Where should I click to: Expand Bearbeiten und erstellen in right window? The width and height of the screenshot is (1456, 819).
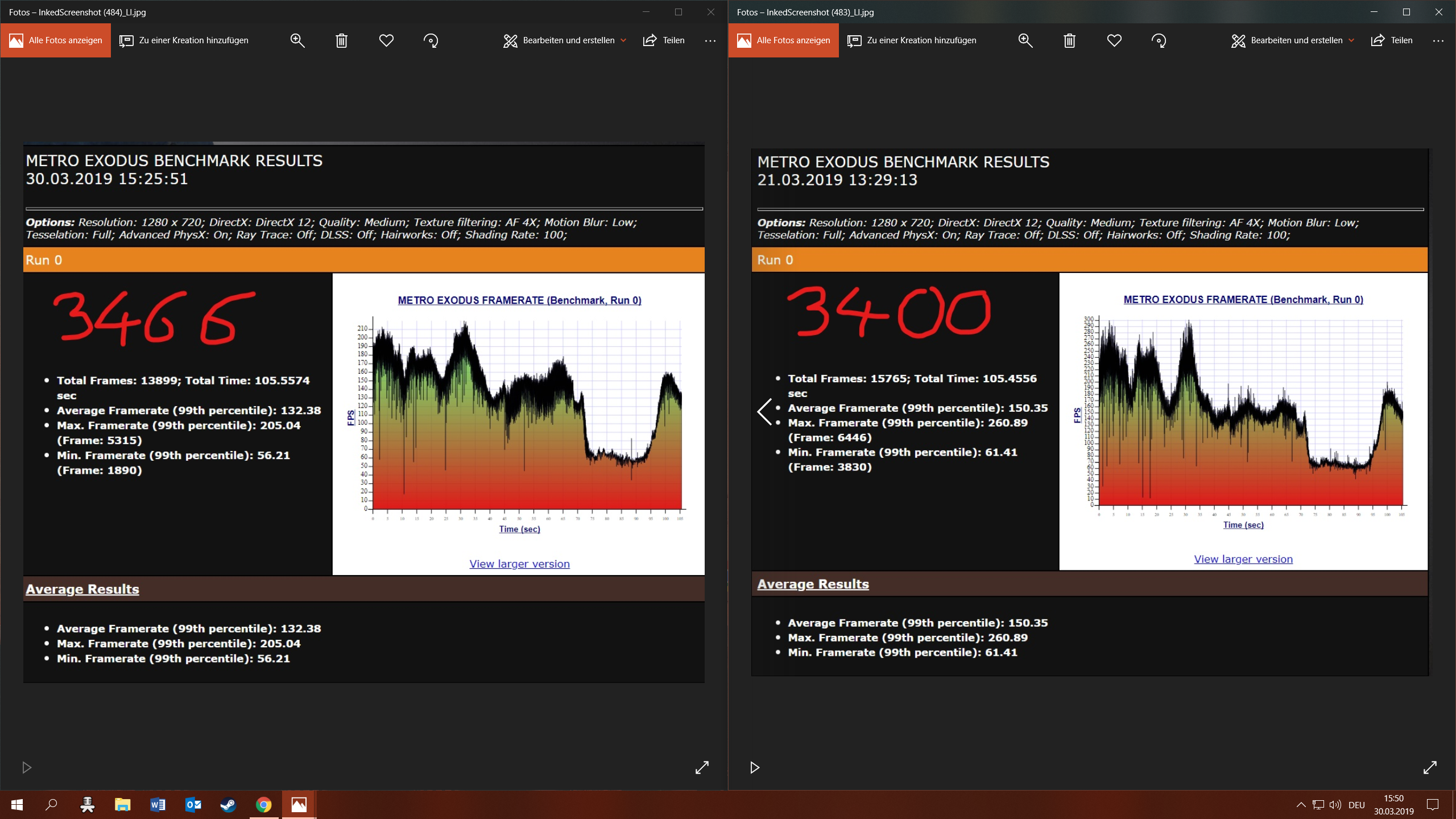click(1292, 40)
